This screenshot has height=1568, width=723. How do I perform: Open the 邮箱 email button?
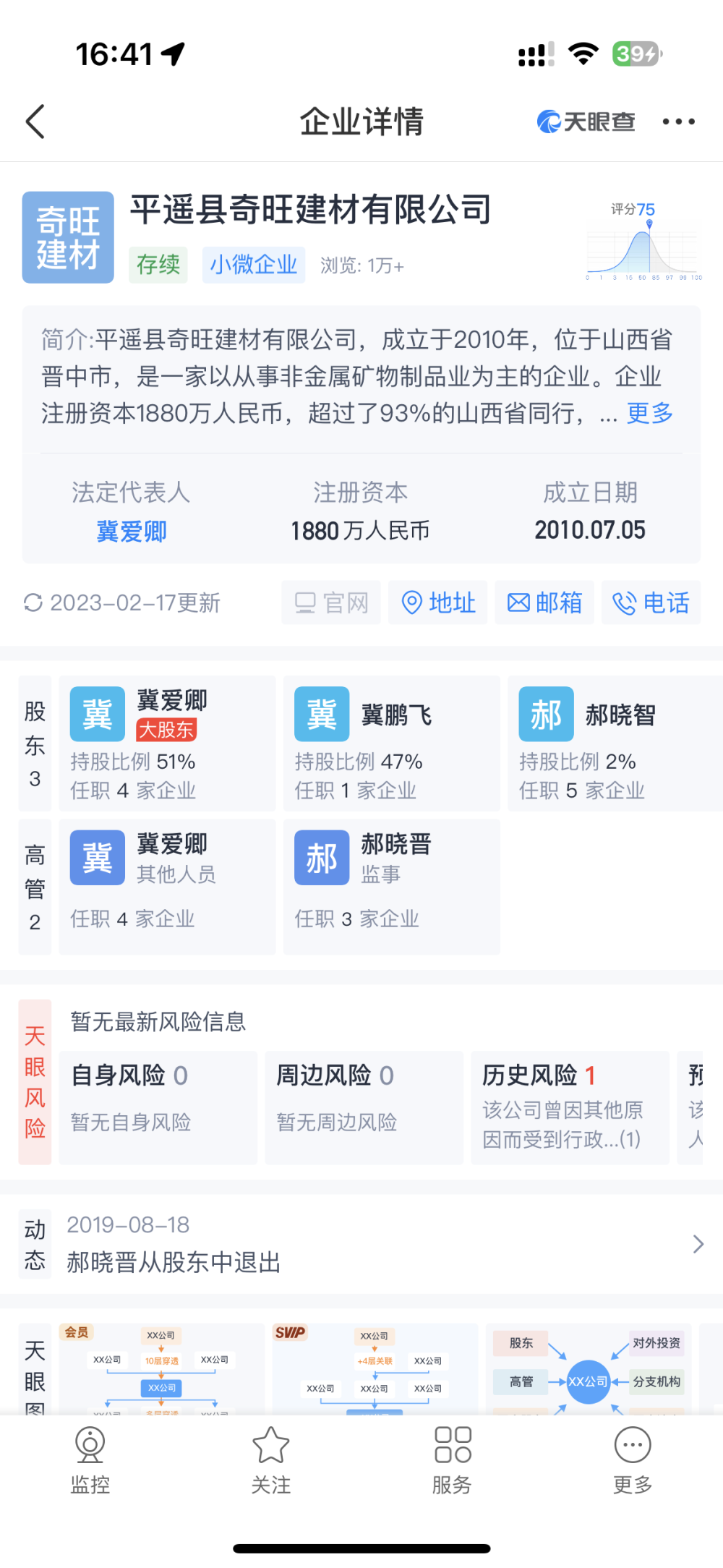[x=544, y=602]
